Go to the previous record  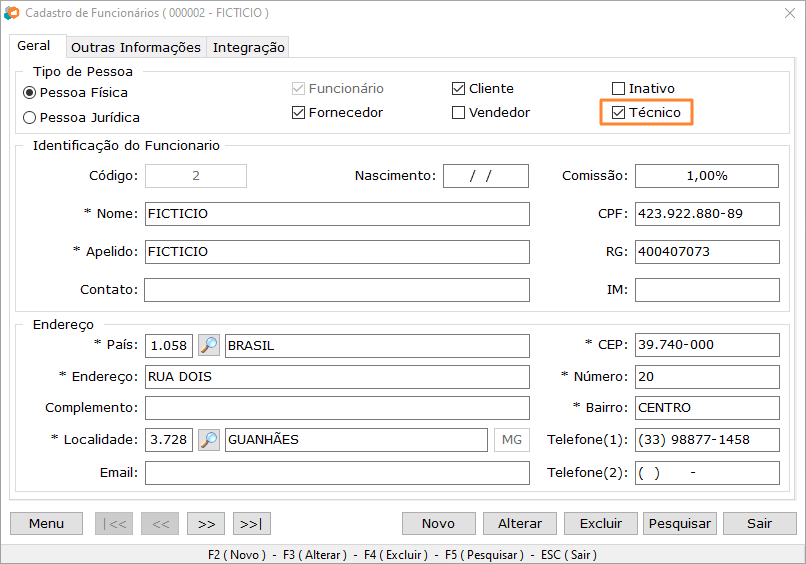point(160,523)
